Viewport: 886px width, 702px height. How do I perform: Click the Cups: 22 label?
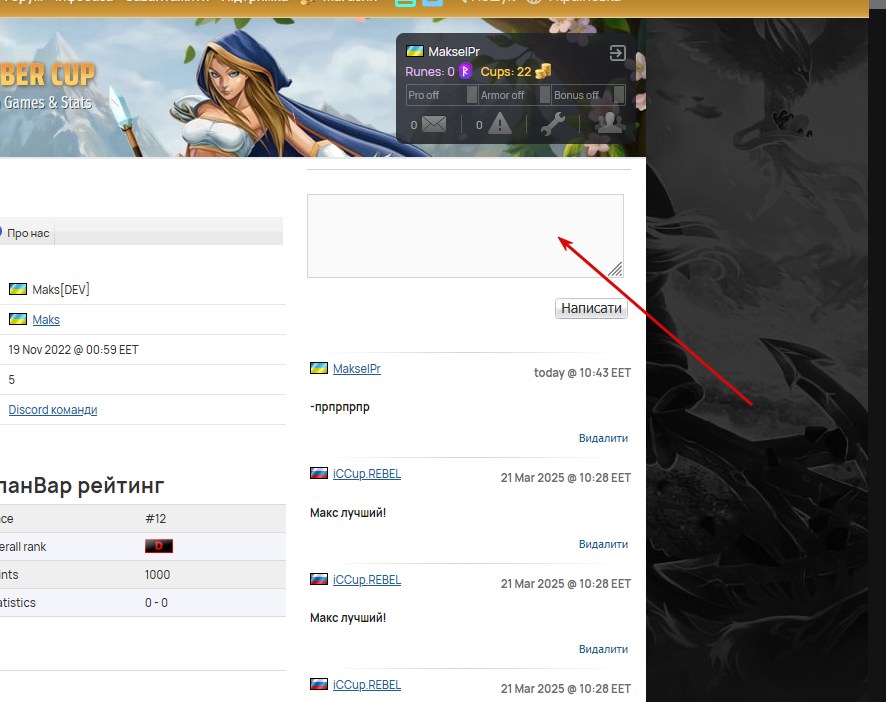pos(506,72)
